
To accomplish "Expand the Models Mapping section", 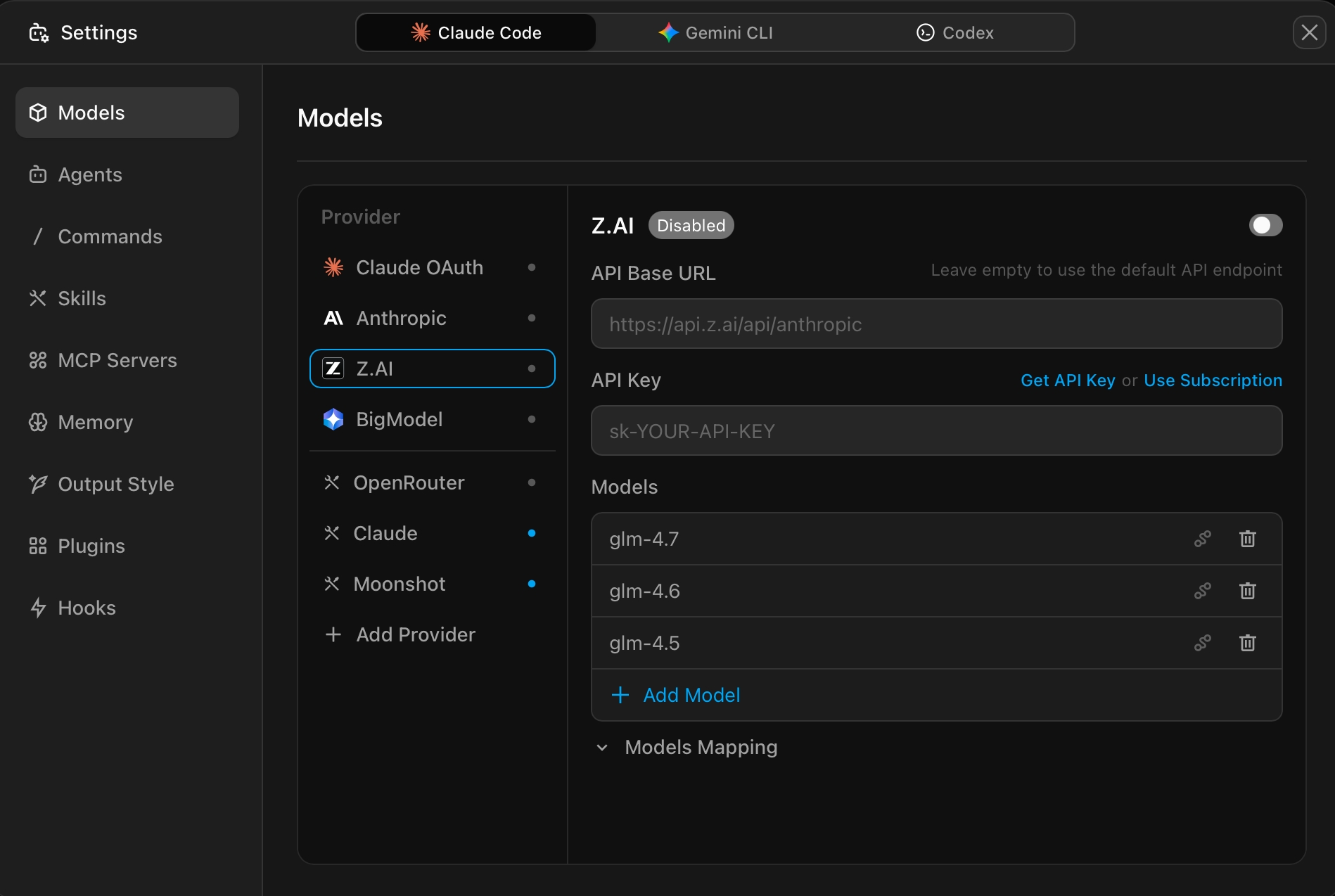I will [701, 747].
